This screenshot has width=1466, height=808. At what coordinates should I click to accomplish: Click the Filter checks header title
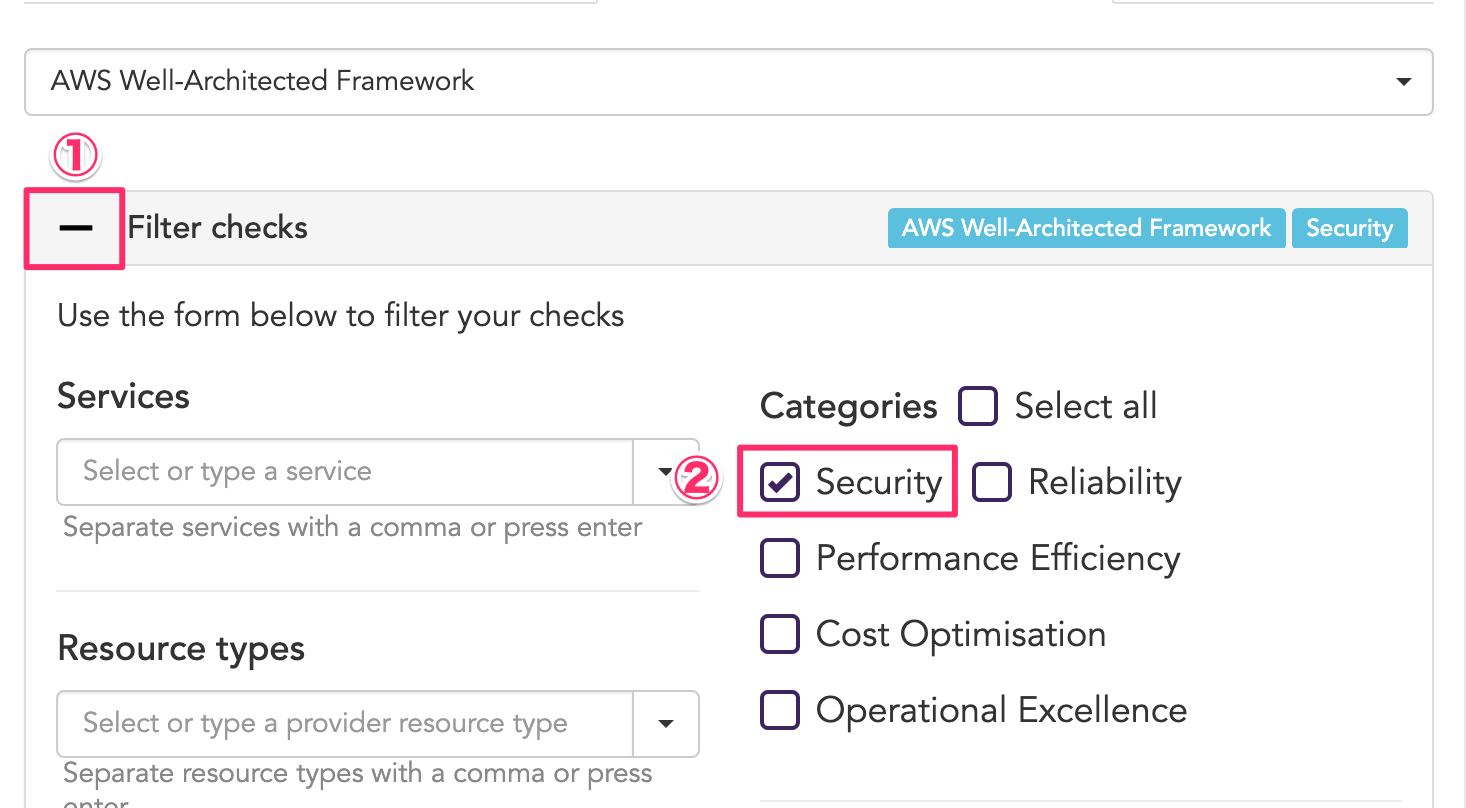pyautogui.click(x=218, y=228)
